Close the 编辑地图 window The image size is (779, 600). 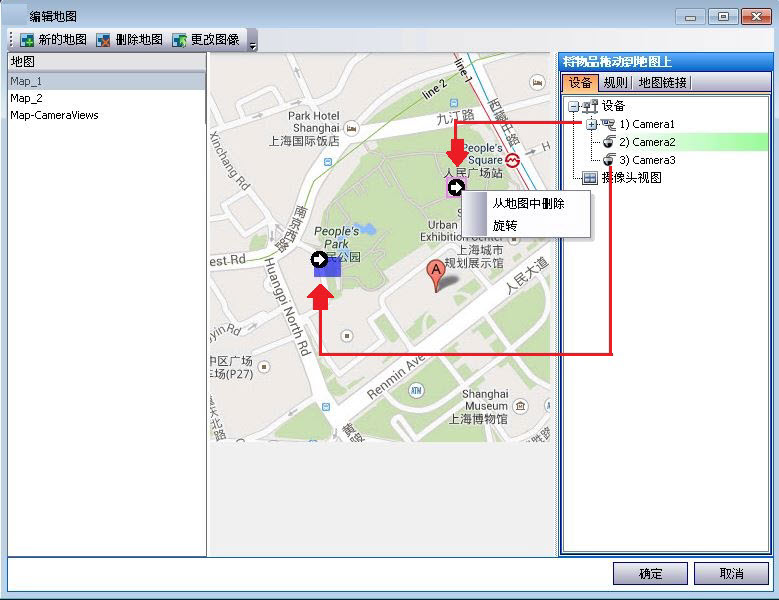756,17
